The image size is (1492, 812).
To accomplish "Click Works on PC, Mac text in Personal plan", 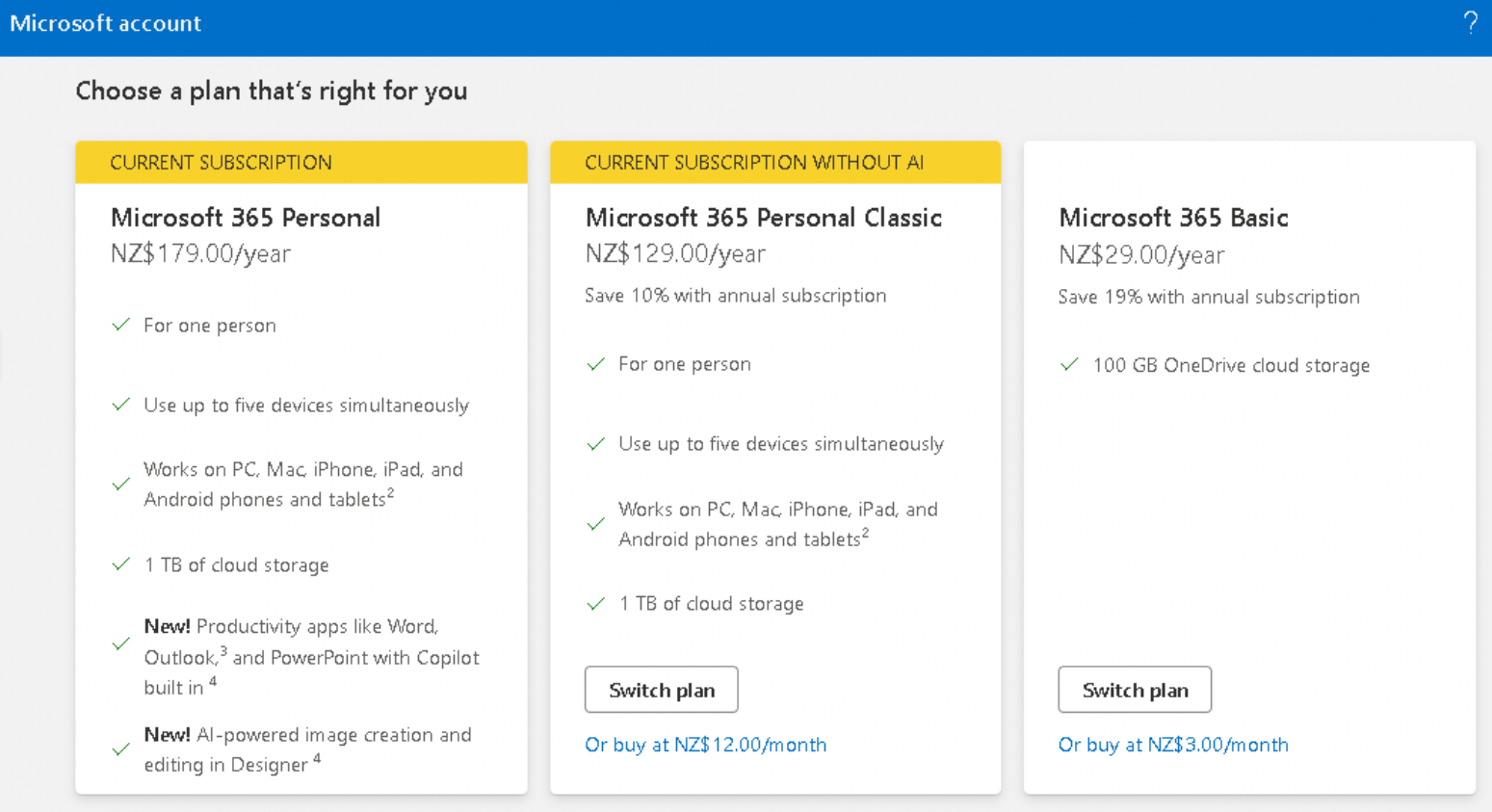I will [303, 484].
